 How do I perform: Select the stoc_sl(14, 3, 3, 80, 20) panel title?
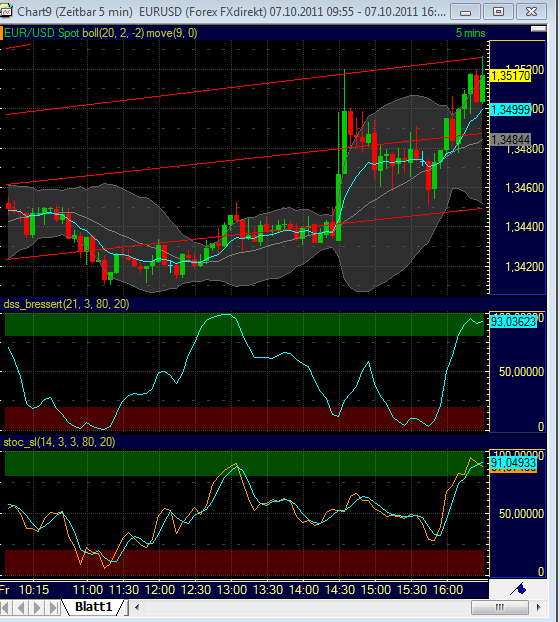click(x=59, y=442)
